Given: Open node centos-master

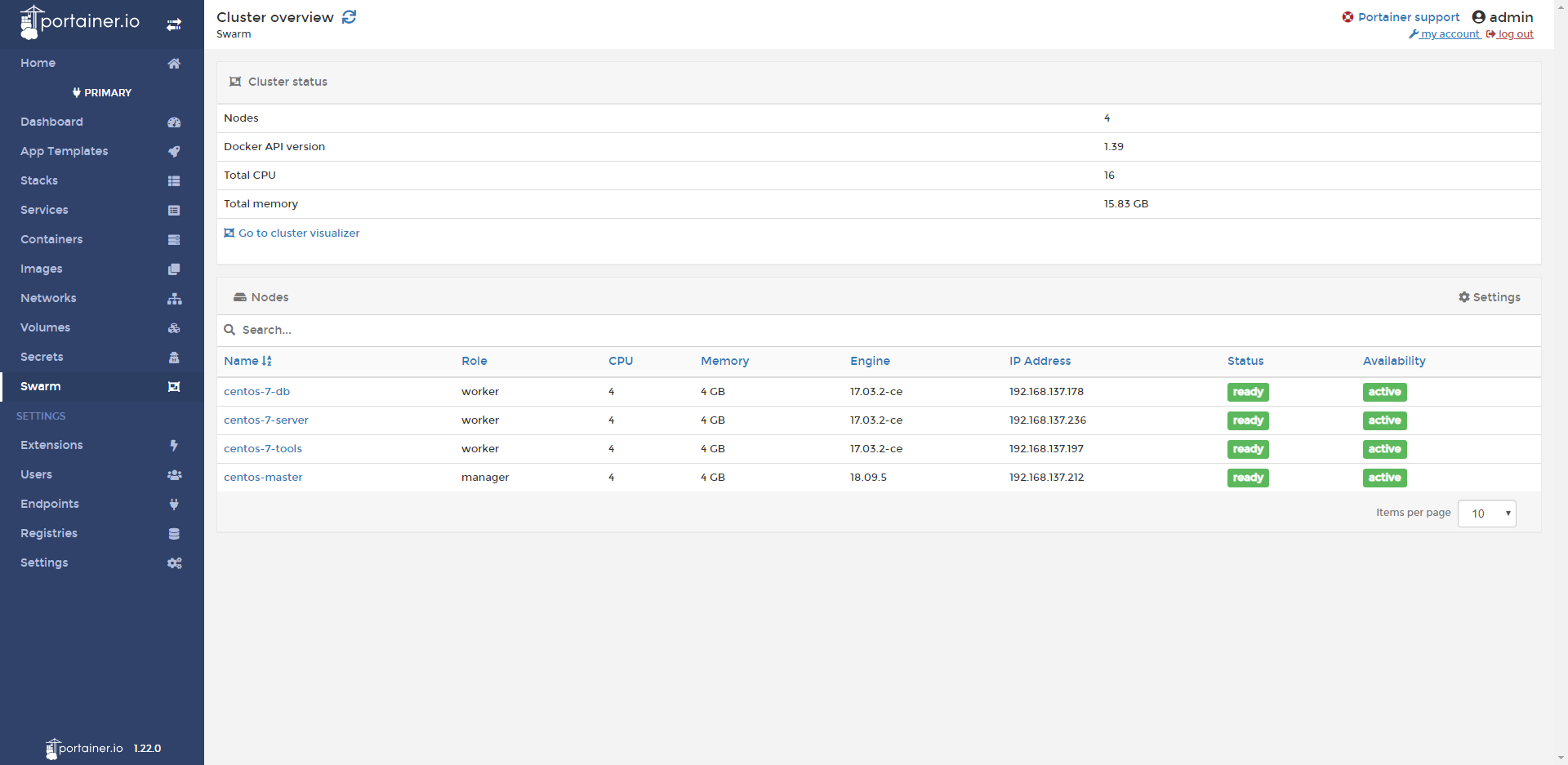Looking at the screenshot, I should pos(263,478).
